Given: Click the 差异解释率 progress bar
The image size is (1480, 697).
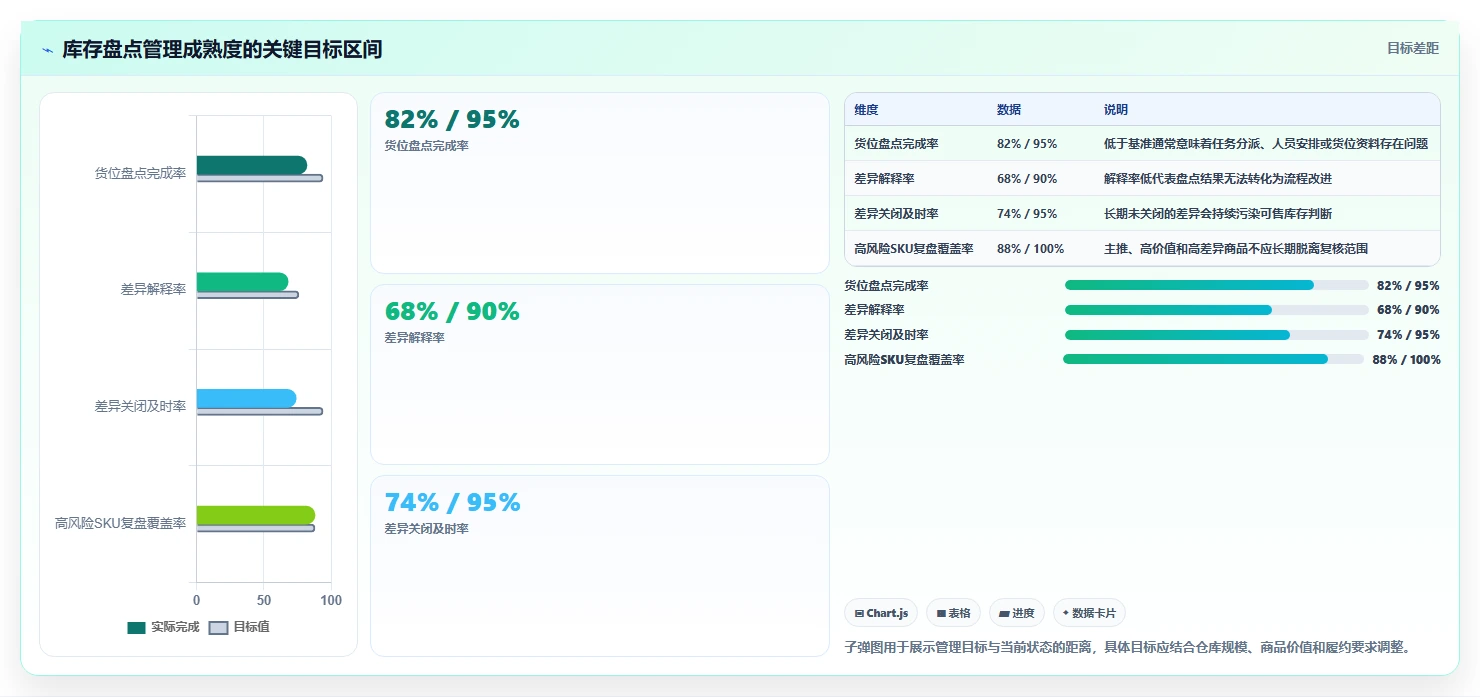Looking at the screenshot, I should tap(1216, 310).
